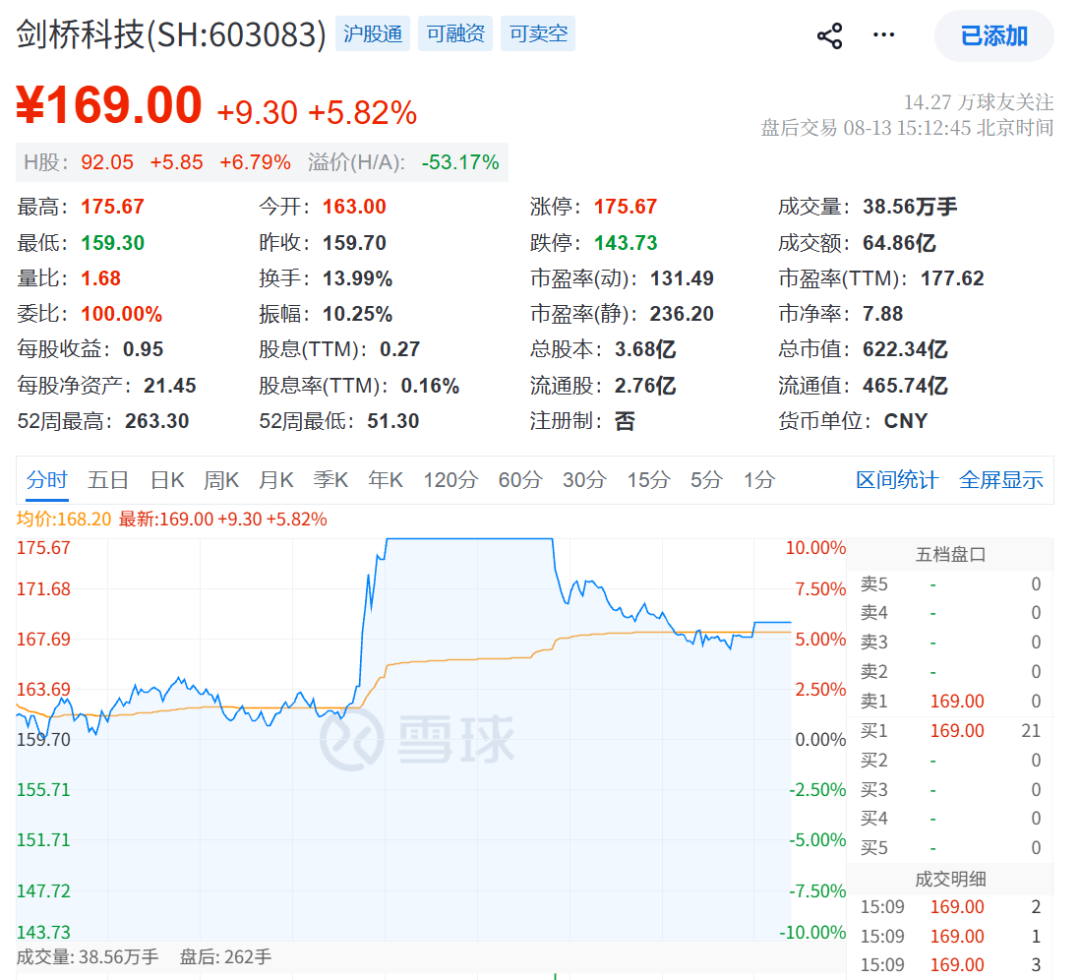The image size is (1080, 980).
Task: Switch to the 60分 chart
Action: tap(521, 480)
